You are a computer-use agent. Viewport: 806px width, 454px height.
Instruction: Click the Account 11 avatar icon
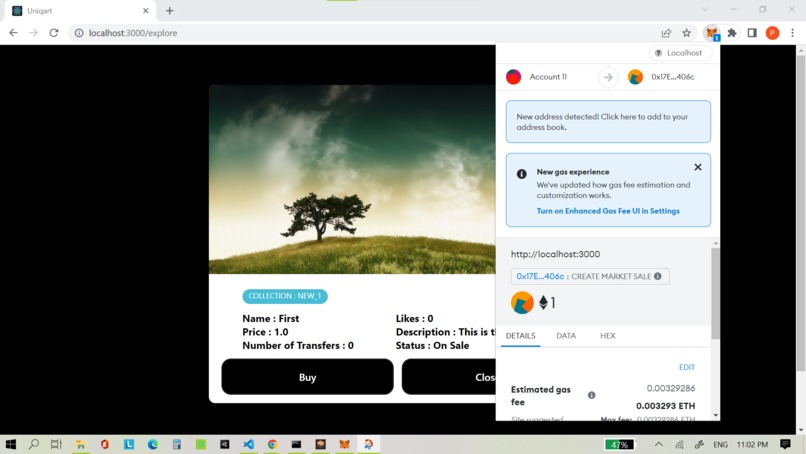[514, 77]
